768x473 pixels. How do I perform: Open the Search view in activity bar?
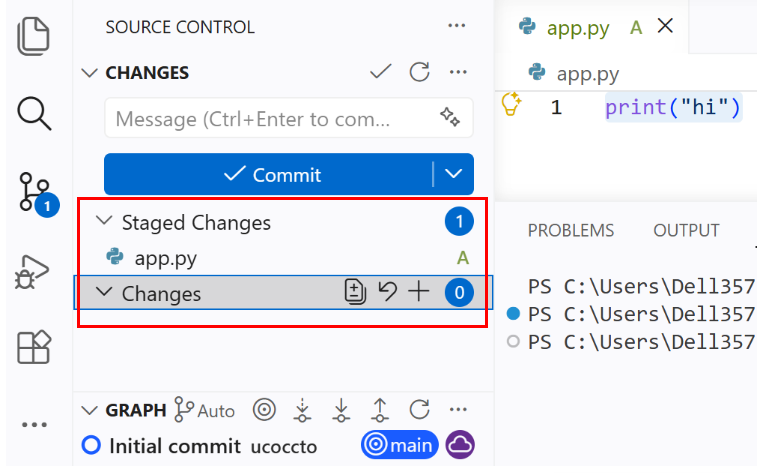click(34, 114)
